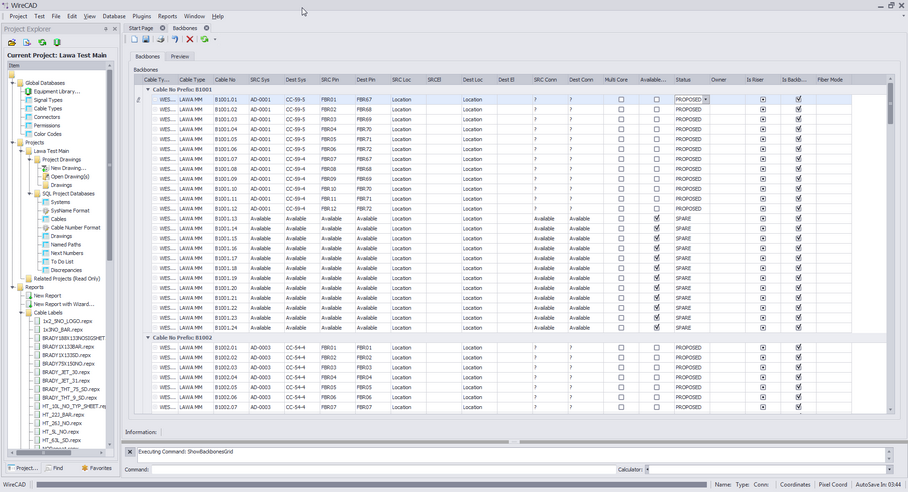908x492 pixels.
Task: Click the new project document icon in Project Explorer
Action: 27,42
